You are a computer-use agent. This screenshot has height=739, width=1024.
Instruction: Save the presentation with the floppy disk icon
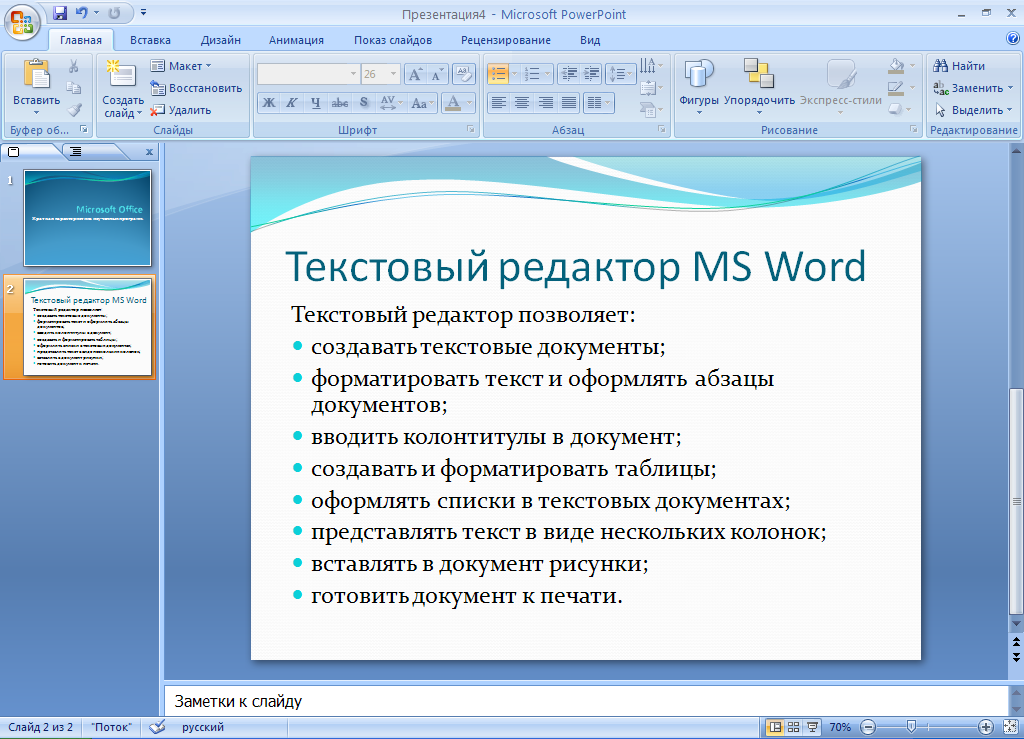click(60, 12)
